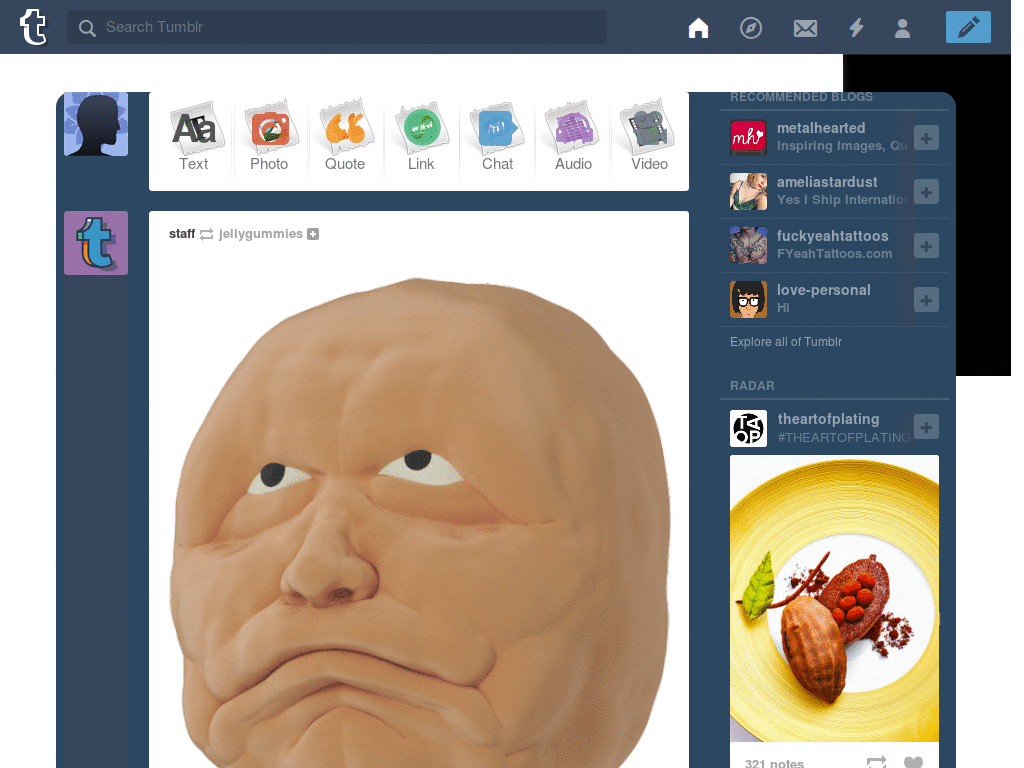The height and width of the screenshot is (768, 1024).
Task: Create a new Quote post
Action: coord(345,137)
